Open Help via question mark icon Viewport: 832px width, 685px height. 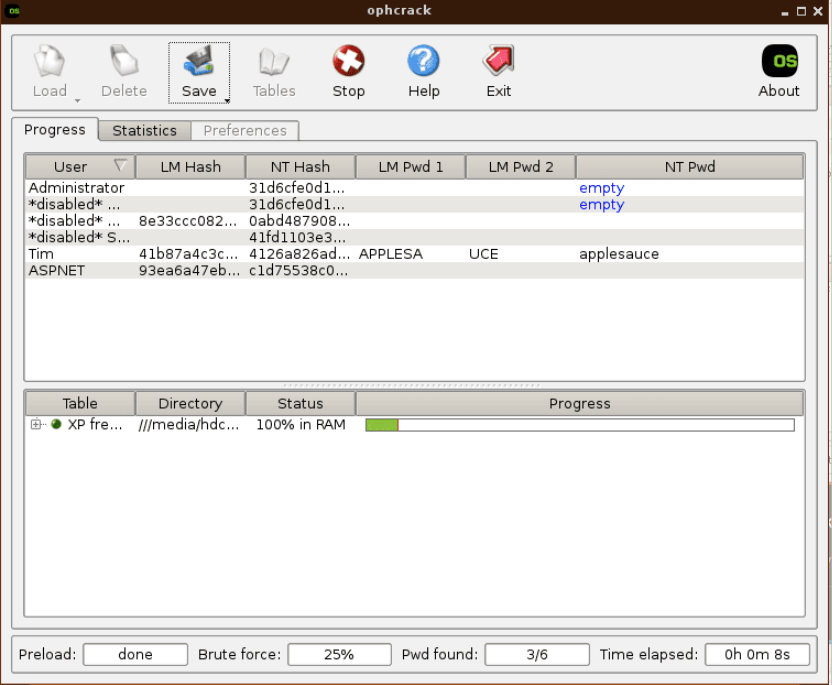[x=423, y=62]
